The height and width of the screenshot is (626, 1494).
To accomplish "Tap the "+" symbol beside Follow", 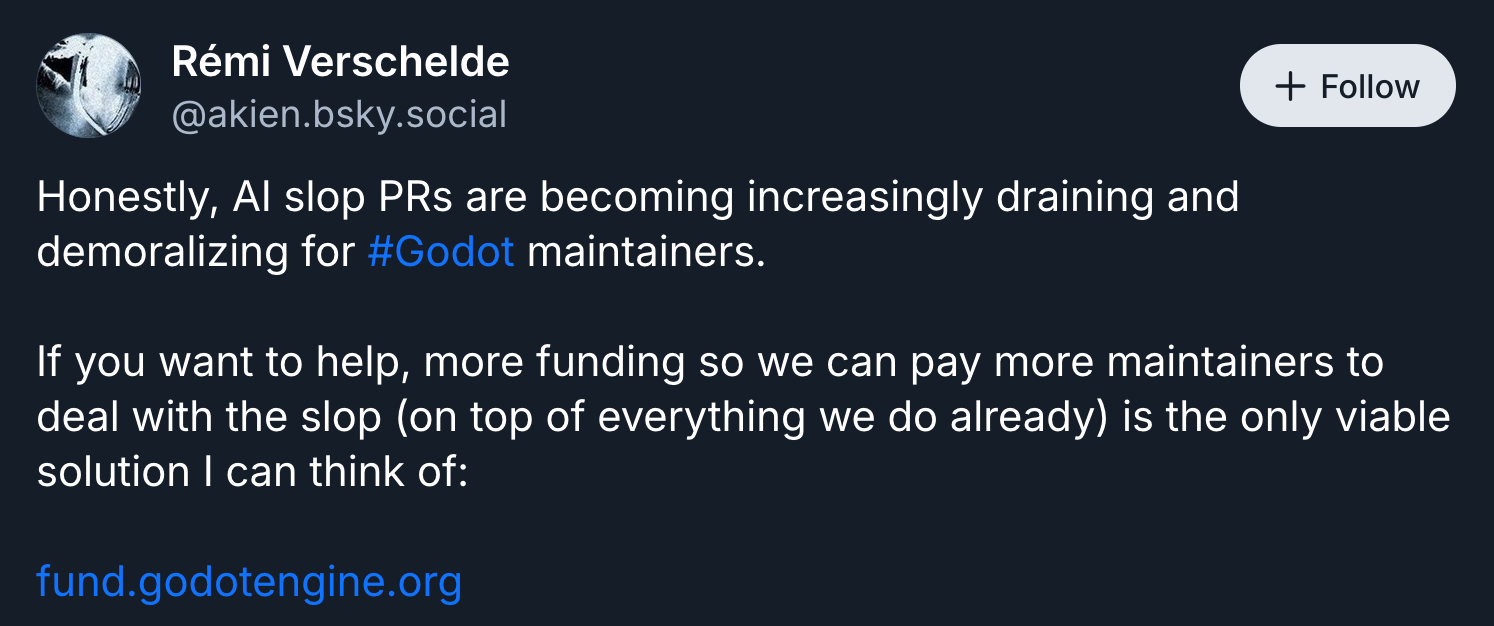I will [x=1291, y=87].
